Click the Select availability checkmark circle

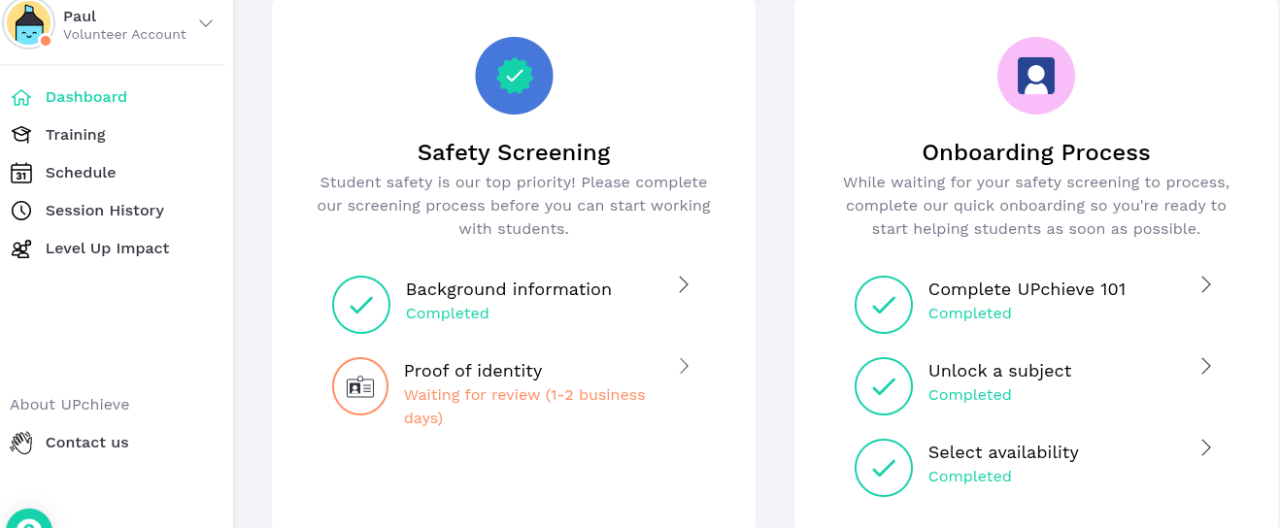point(884,468)
